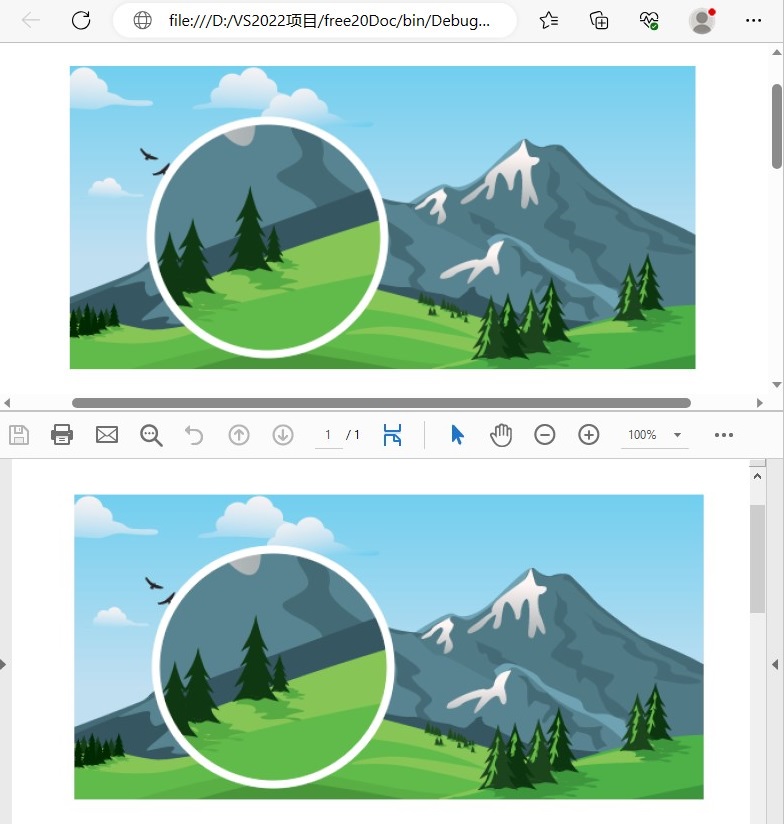Click the upper vertical scrollbar thumb
Viewport: 784px width, 824px height.
pyautogui.click(x=777, y=126)
